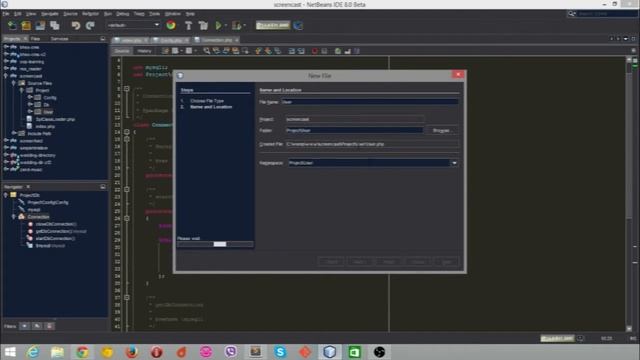Open Windows Start button in taskbar
Image resolution: width=640 pixels, height=360 pixels.
click(9, 352)
